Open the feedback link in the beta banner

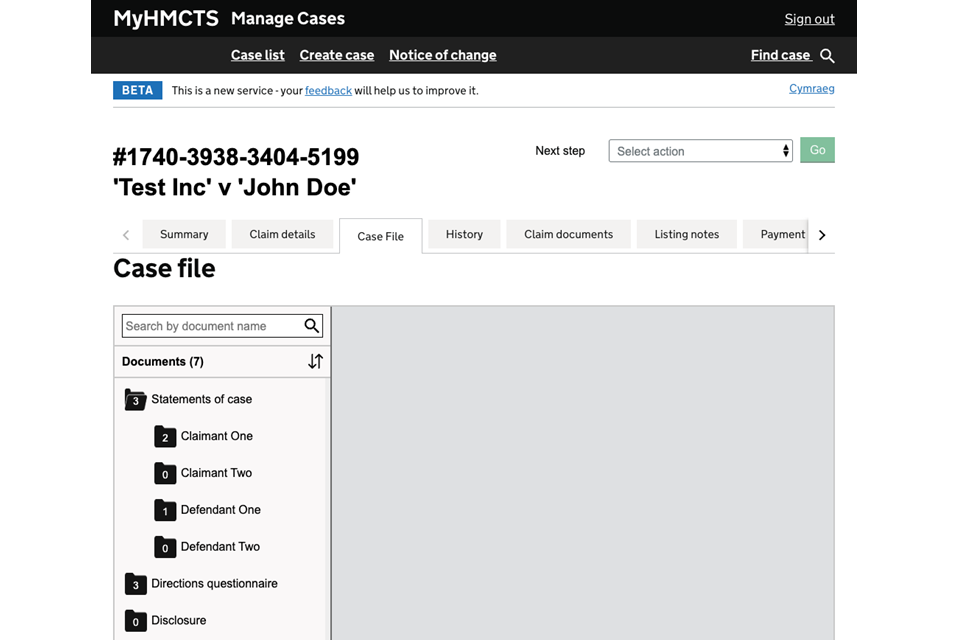tap(328, 91)
